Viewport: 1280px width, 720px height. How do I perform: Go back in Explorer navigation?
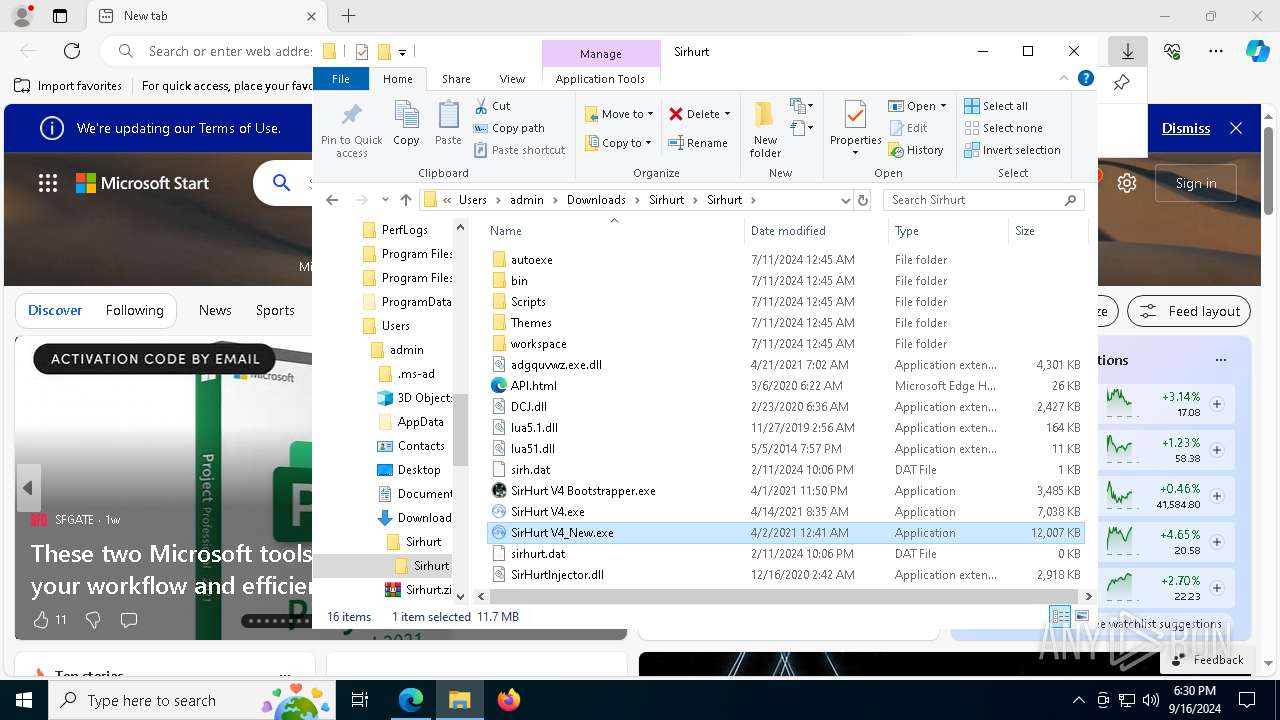tap(333, 200)
